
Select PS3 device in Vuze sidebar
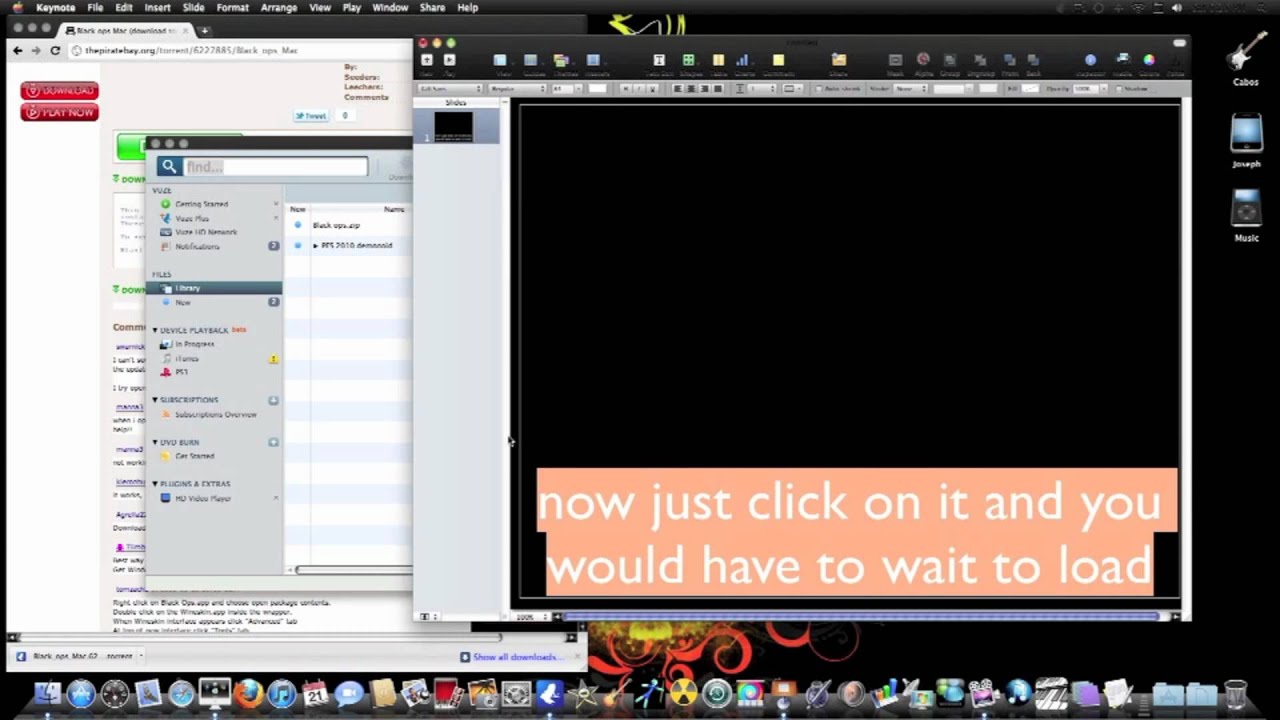click(181, 372)
